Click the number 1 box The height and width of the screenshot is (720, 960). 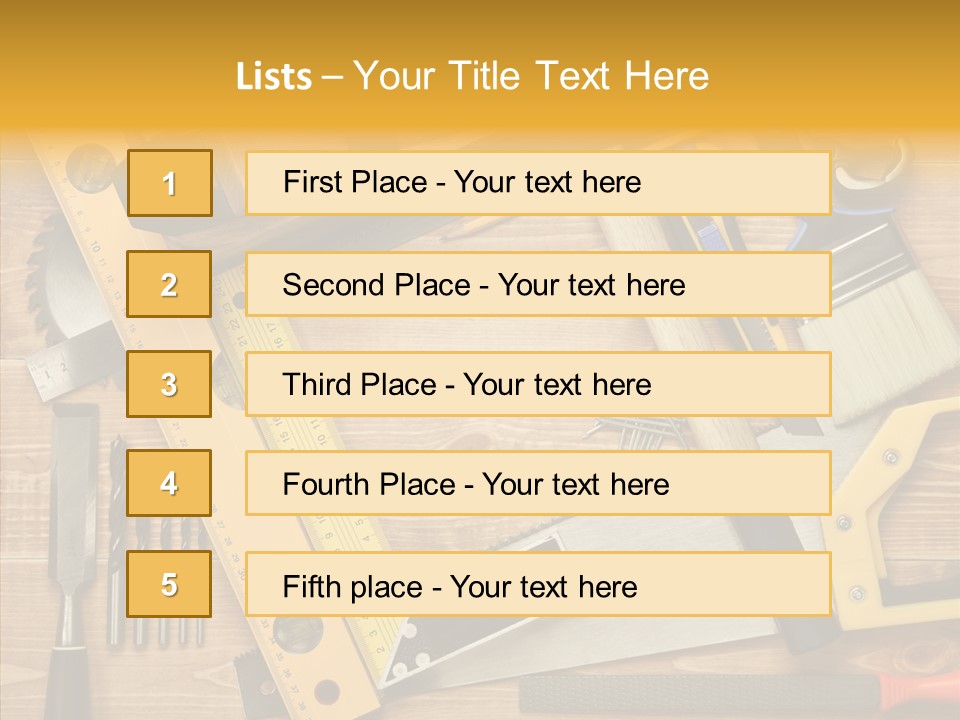point(170,183)
